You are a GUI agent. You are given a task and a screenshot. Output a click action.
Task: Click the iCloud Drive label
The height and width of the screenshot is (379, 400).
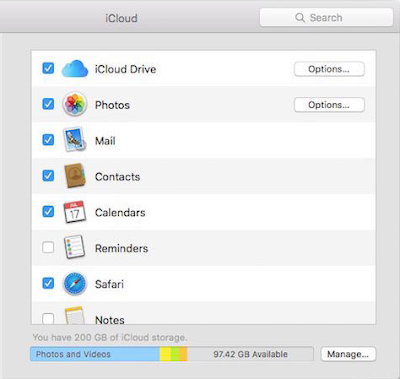point(125,69)
